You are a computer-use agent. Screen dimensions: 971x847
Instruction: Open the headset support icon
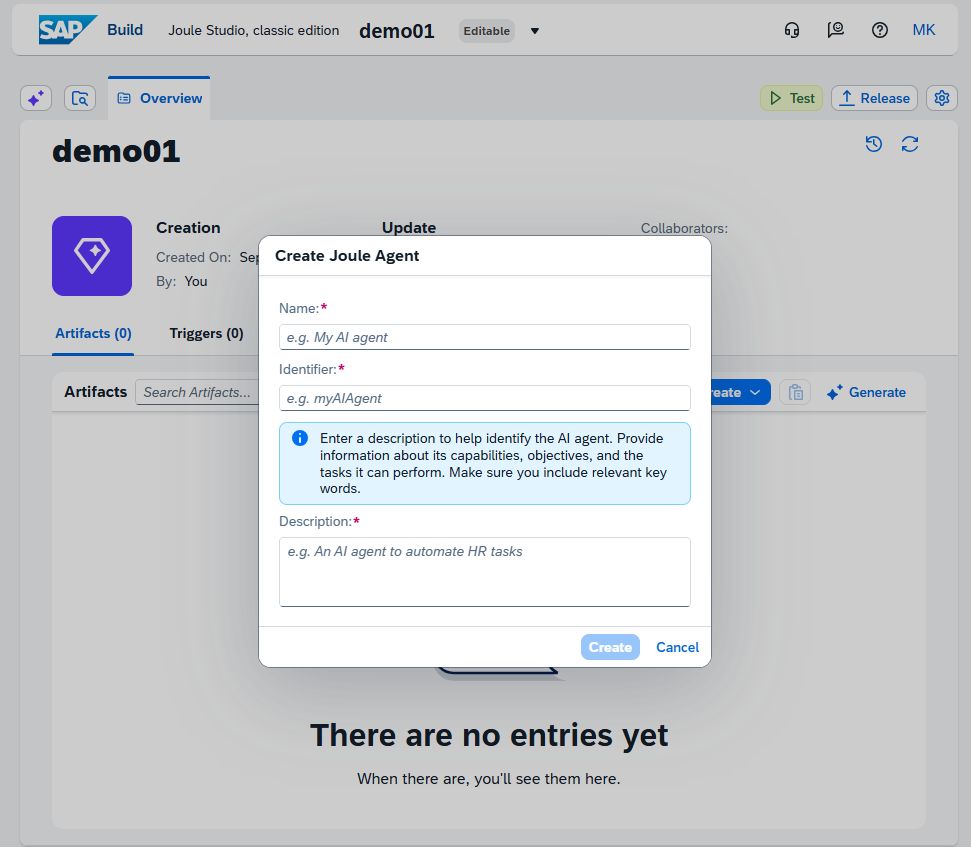point(791,30)
